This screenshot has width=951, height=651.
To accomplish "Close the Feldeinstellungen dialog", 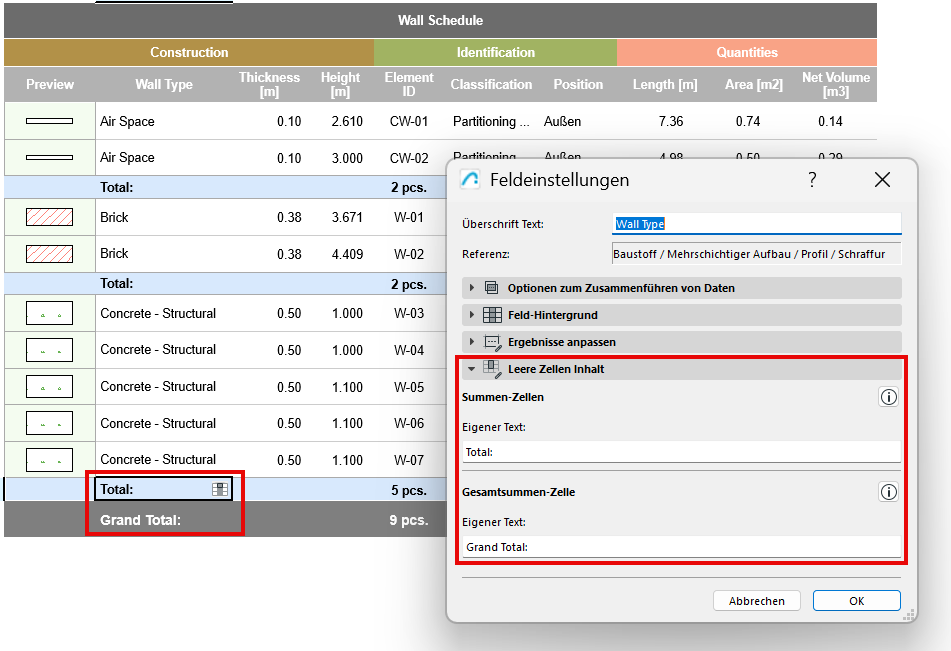I will click(x=882, y=179).
